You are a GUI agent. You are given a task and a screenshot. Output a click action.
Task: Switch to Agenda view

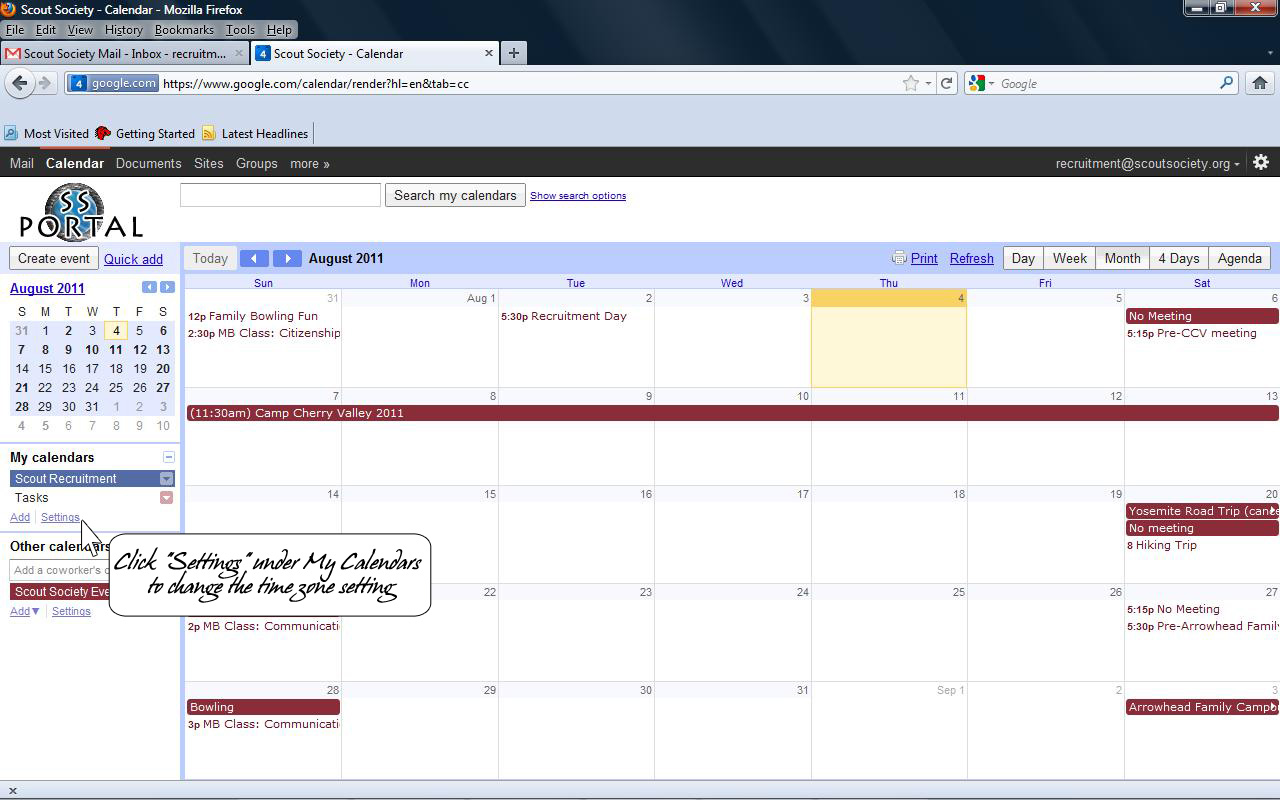[x=1239, y=258]
